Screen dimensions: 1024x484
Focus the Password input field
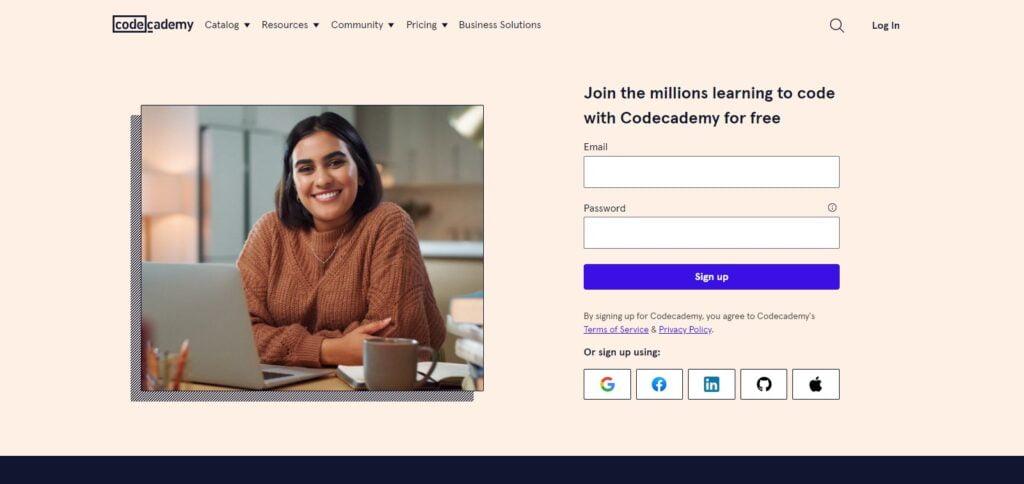pos(711,233)
